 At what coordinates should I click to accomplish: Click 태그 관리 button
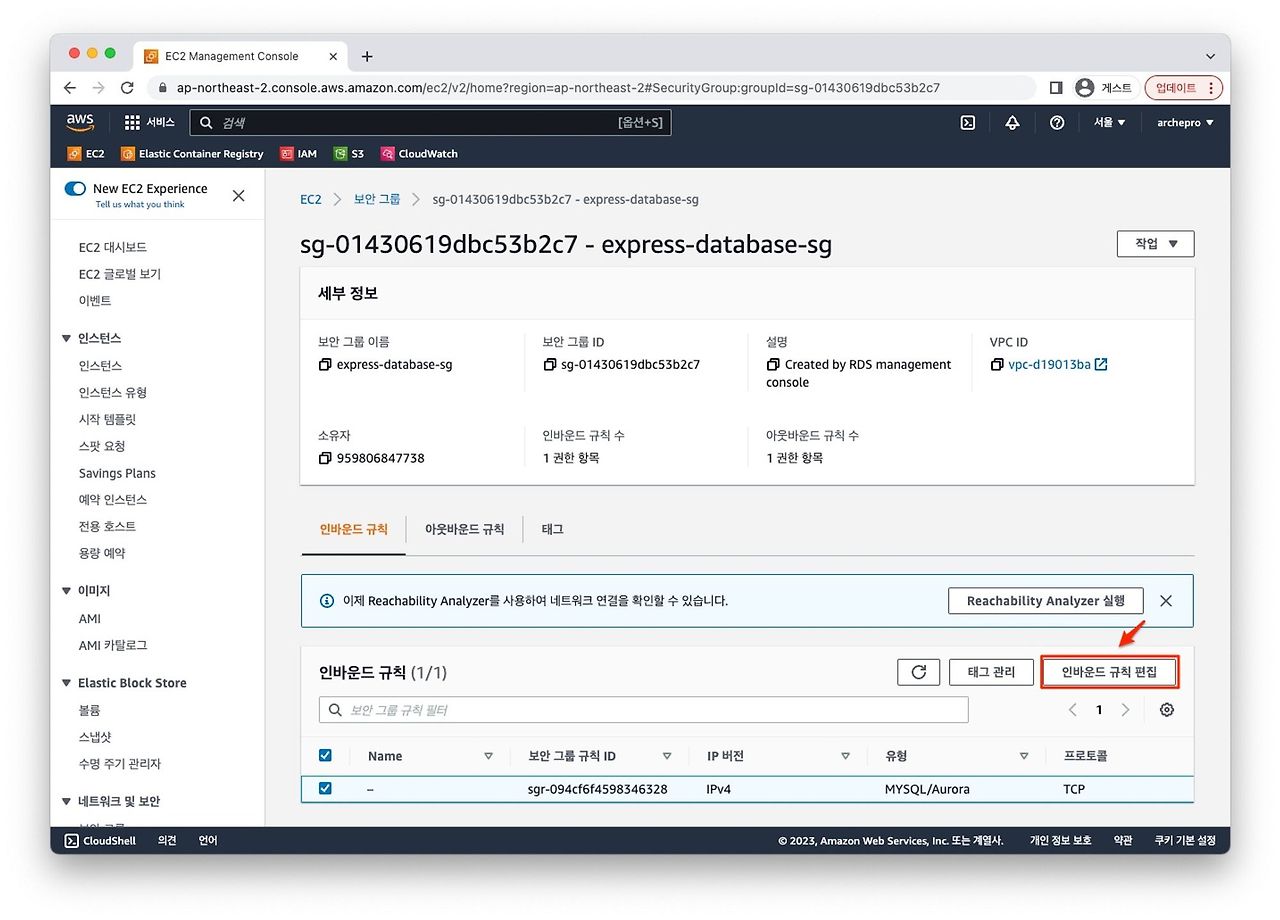pyautogui.click(x=991, y=672)
